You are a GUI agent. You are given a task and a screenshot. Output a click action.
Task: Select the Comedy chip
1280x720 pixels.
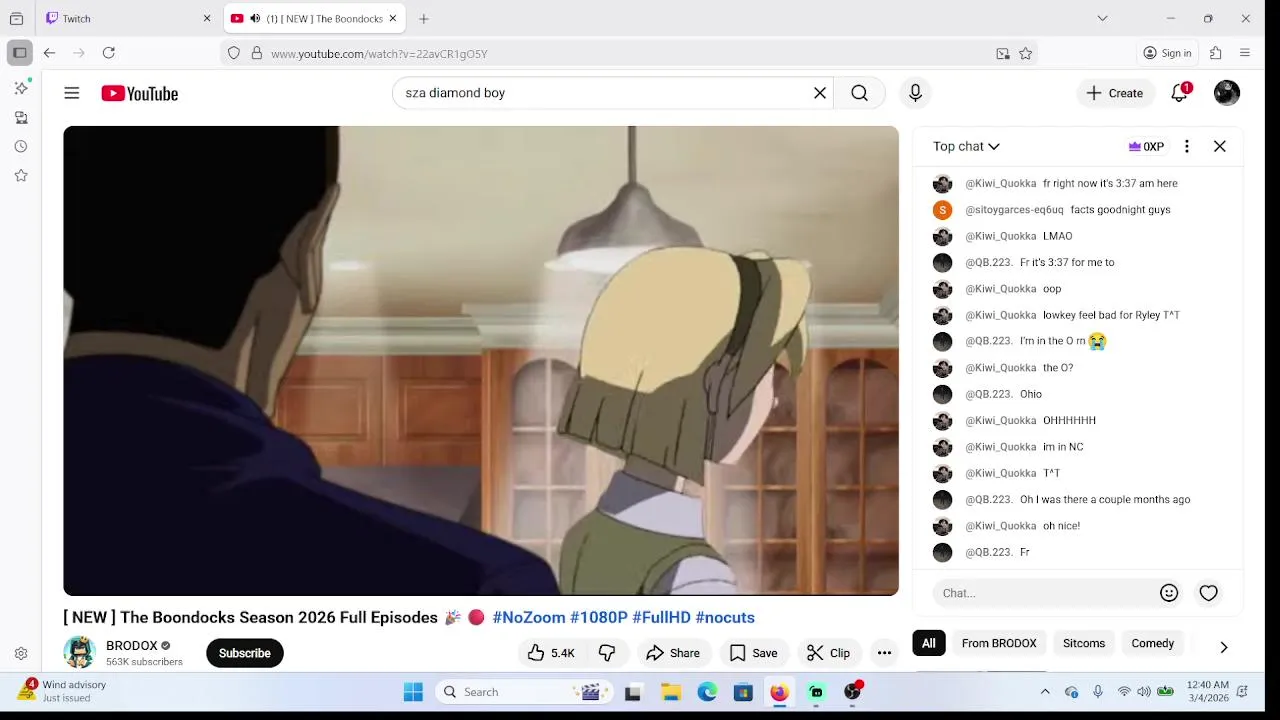(x=1153, y=643)
